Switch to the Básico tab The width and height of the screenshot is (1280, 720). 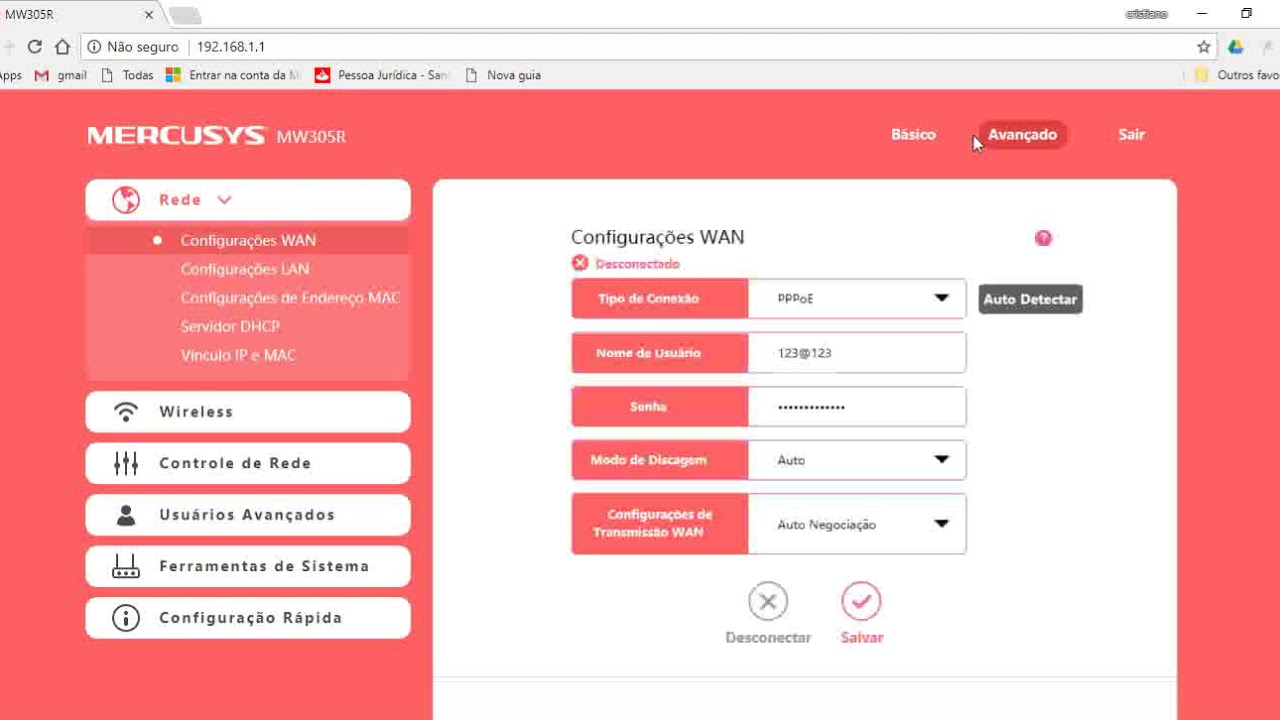[x=913, y=135]
